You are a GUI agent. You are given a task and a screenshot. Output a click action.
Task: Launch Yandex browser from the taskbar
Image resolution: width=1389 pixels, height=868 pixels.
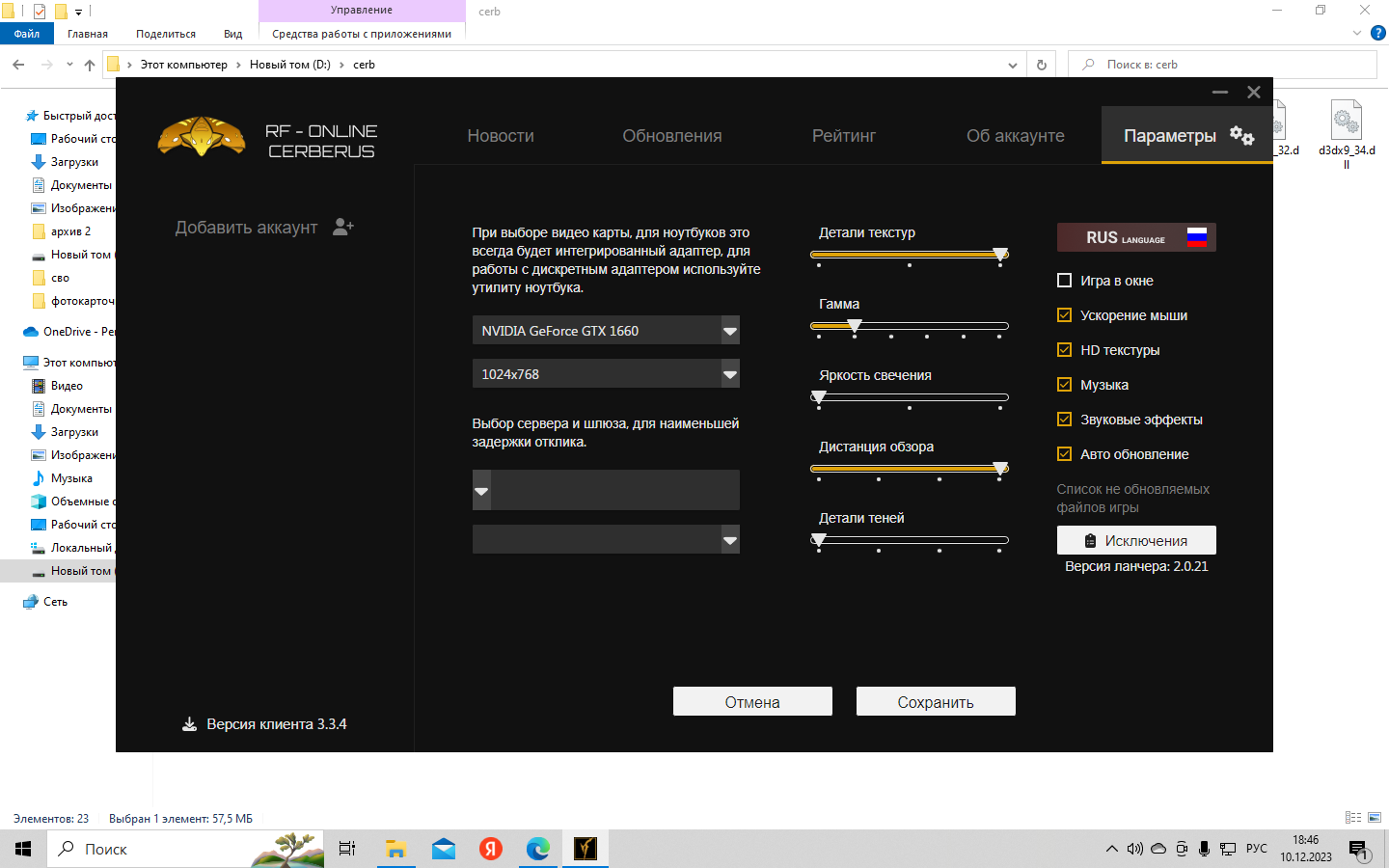(491, 849)
